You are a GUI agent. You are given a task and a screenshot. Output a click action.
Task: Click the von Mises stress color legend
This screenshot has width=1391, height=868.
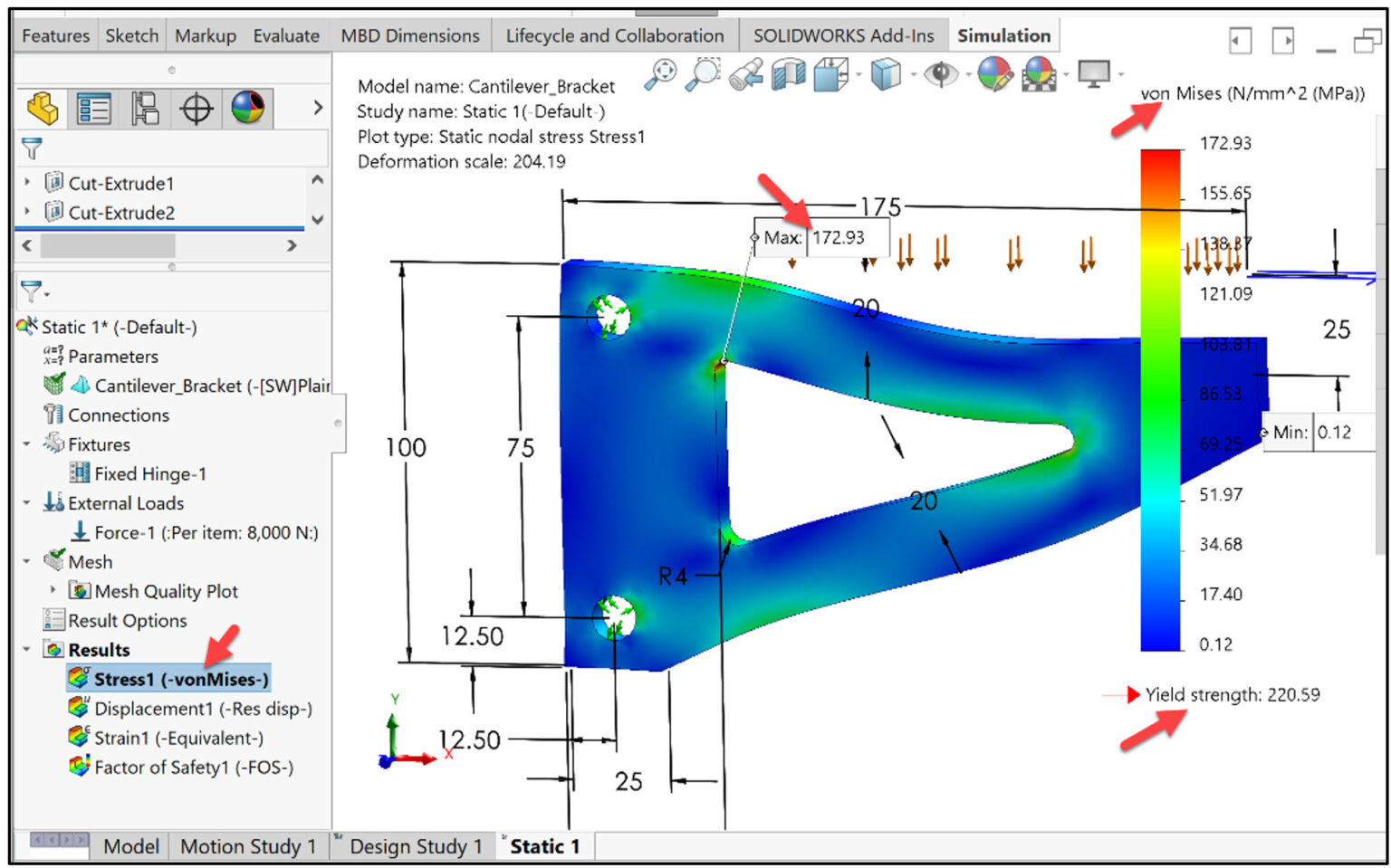(x=1160, y=398)
